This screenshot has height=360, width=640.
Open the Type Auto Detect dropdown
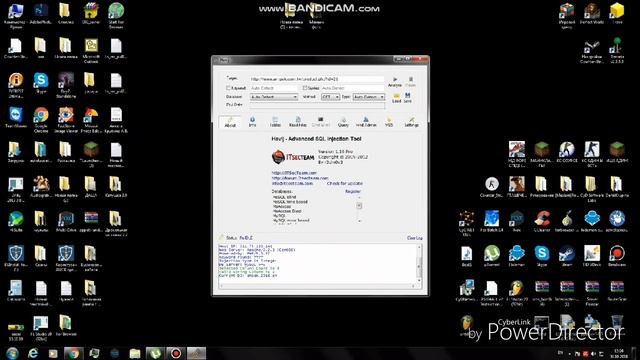(369, 97)
